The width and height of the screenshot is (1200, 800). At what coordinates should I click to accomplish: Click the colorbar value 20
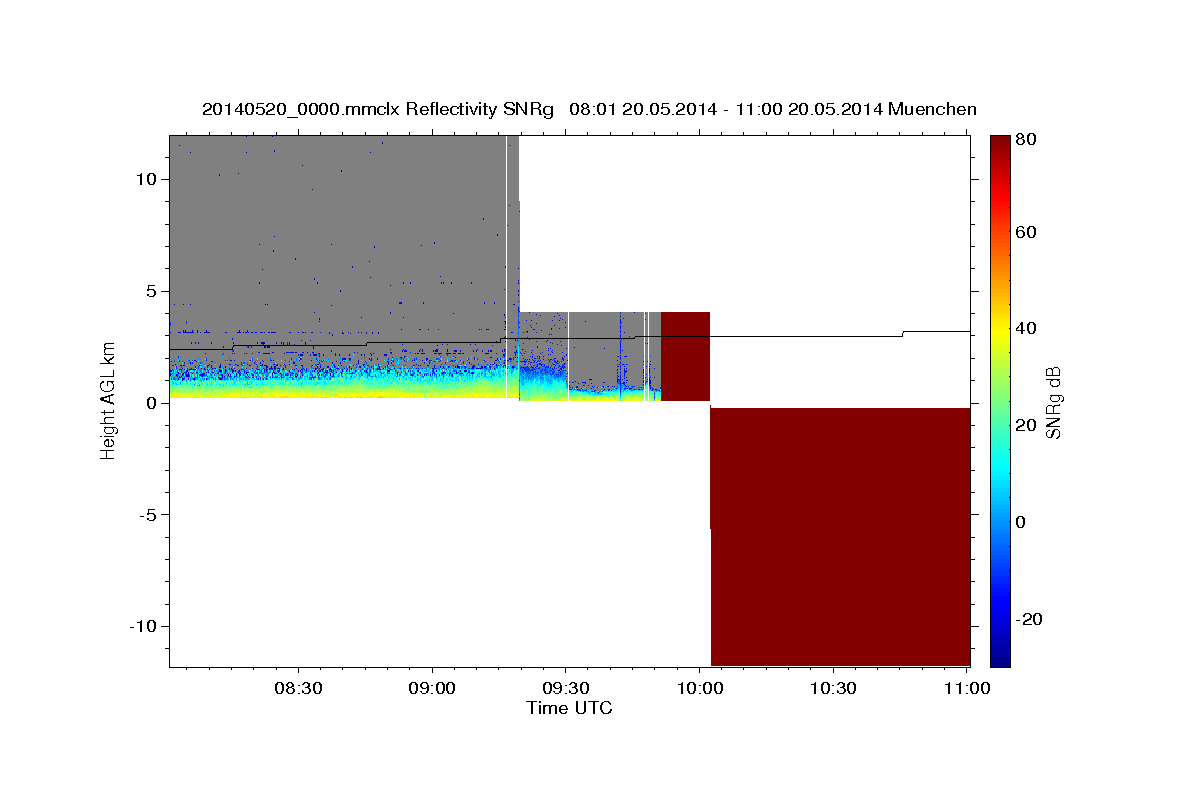click(x=1026, y=425)
